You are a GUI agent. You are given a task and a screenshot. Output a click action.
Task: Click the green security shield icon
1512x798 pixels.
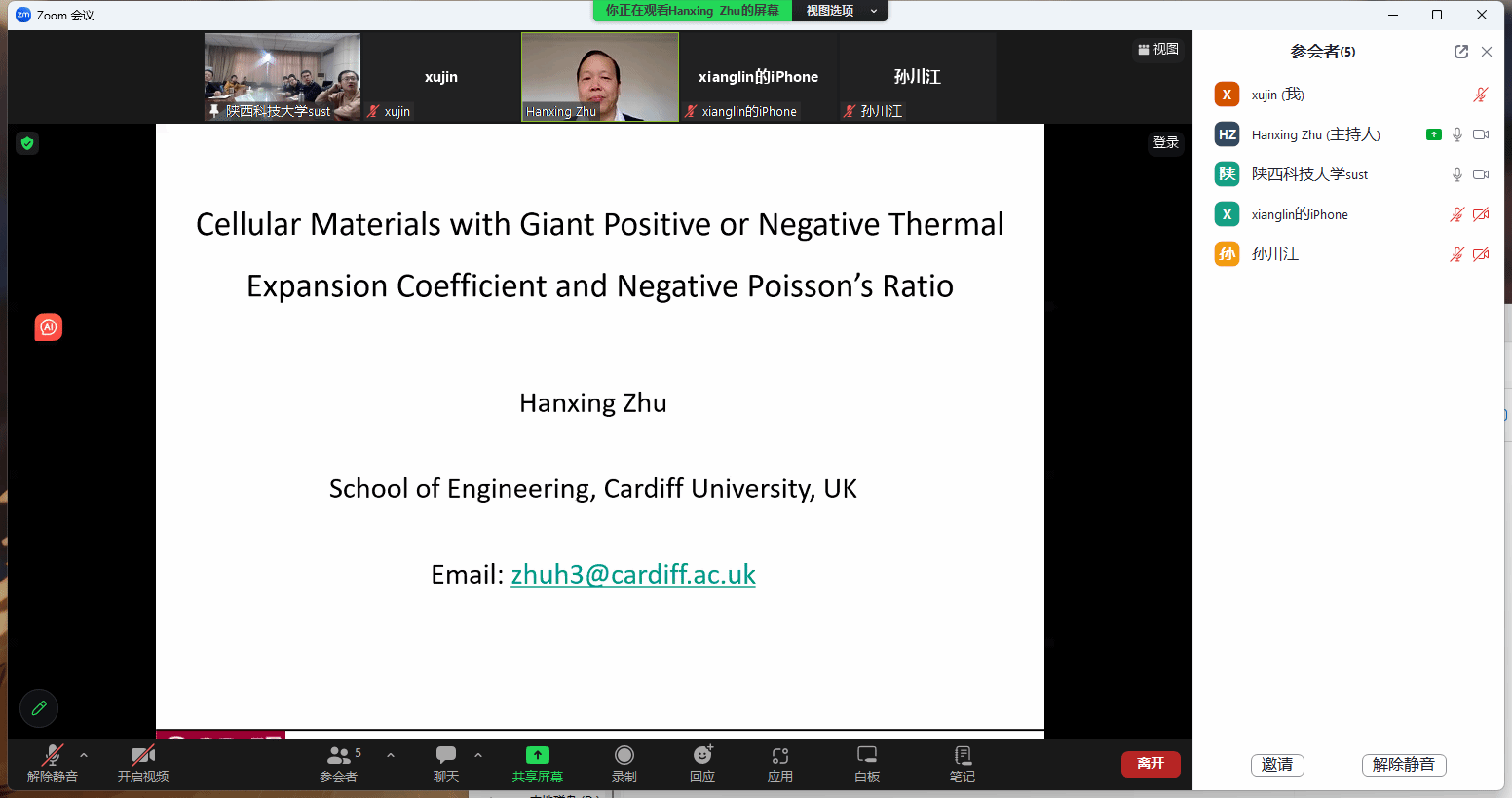pos(27,143)
